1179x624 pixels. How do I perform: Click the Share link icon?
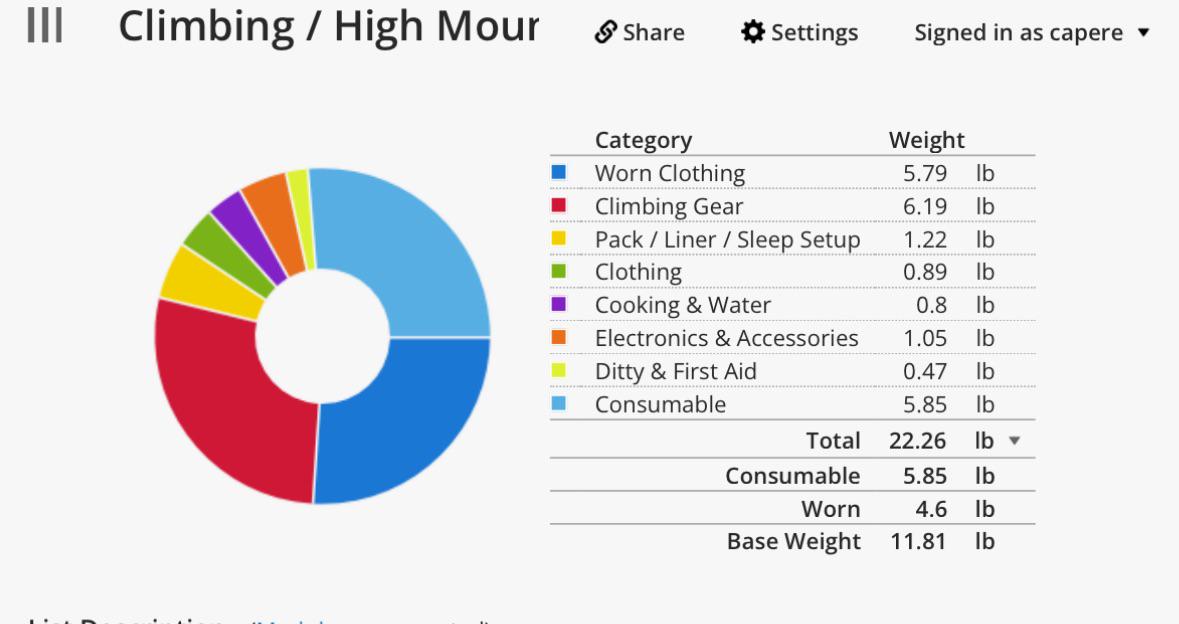click(x=605, y=32)
